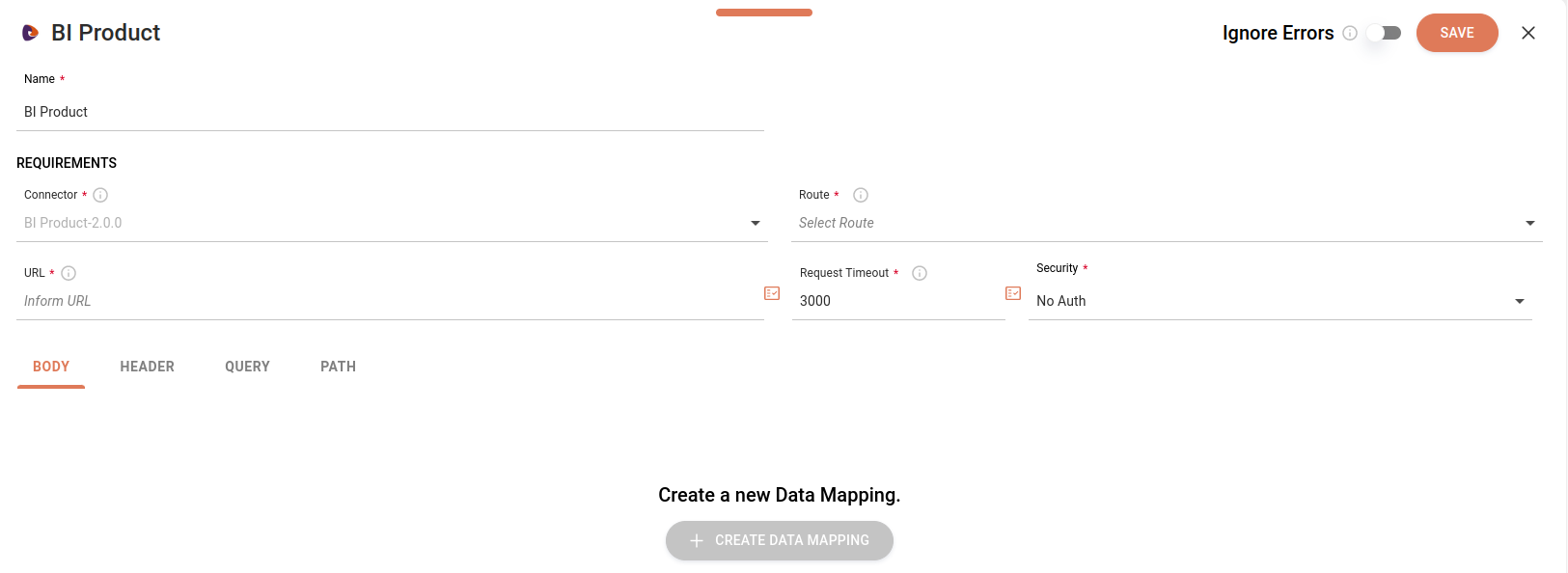Click Create Data Mapping button
Screen dimensions: 1568x573
coord(780,540)
